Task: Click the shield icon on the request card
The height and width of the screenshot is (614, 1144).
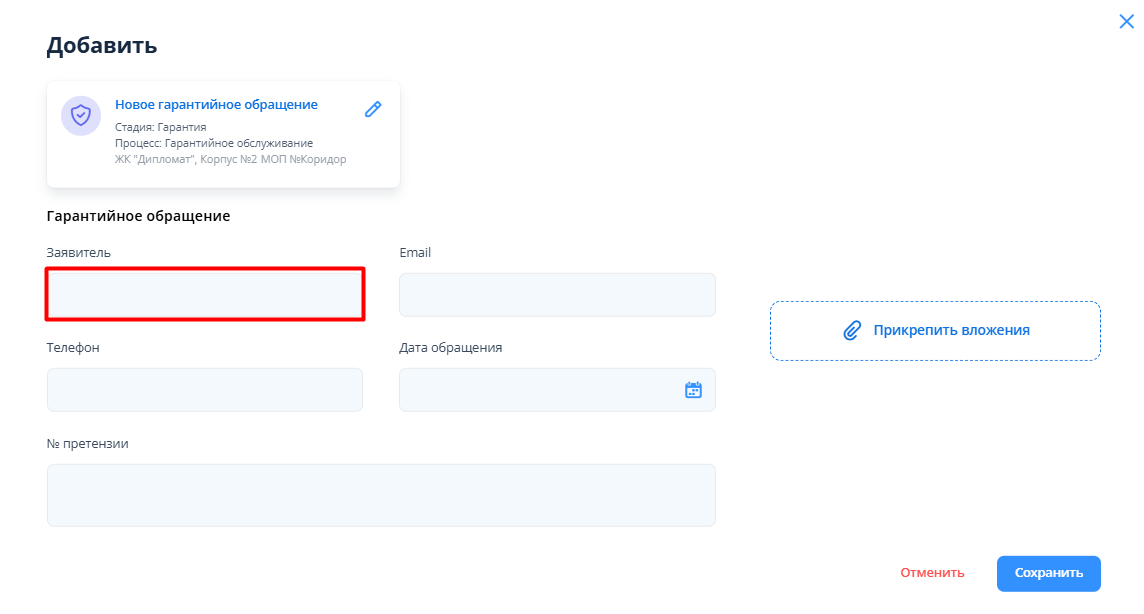Action: click(x=81, y=116)
